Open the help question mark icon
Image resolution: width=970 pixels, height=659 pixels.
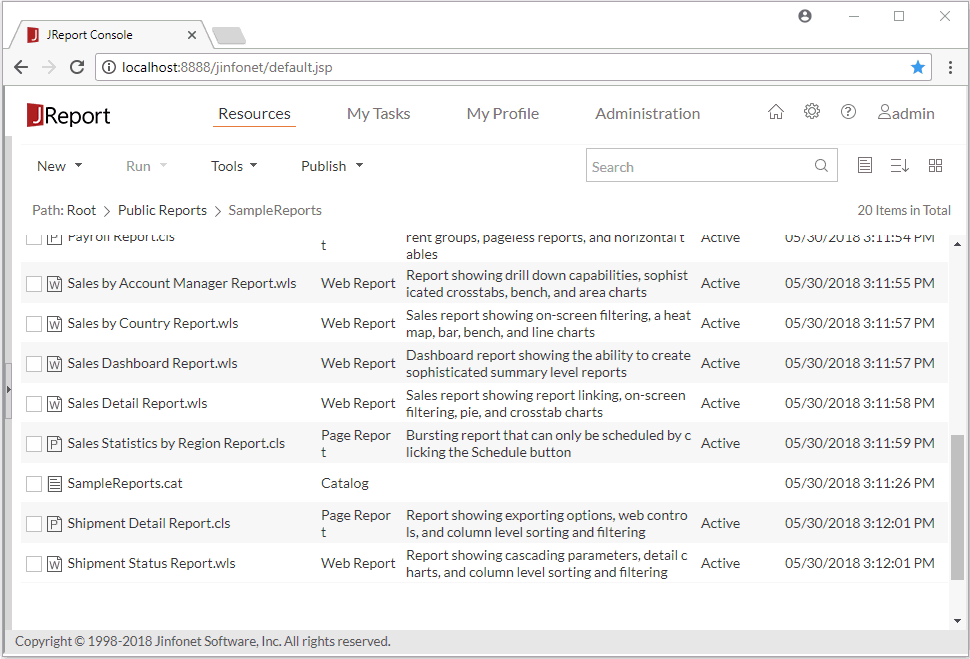tap(848, 111)
